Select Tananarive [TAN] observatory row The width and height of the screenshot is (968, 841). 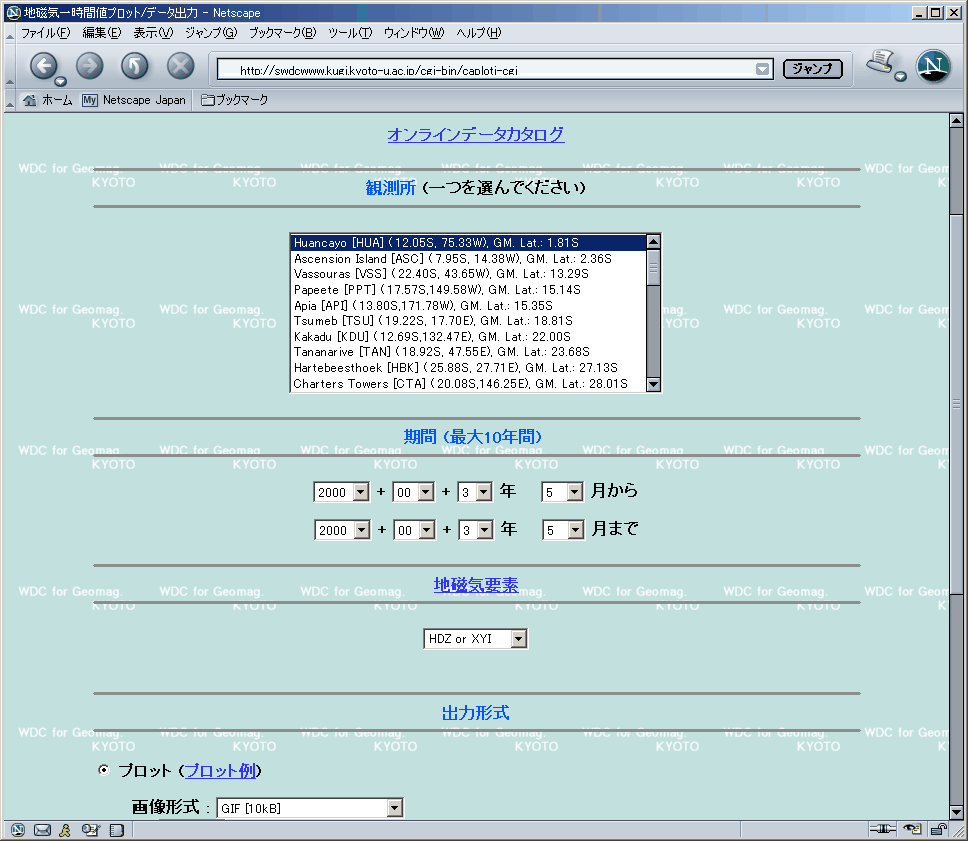pos(468,351)
